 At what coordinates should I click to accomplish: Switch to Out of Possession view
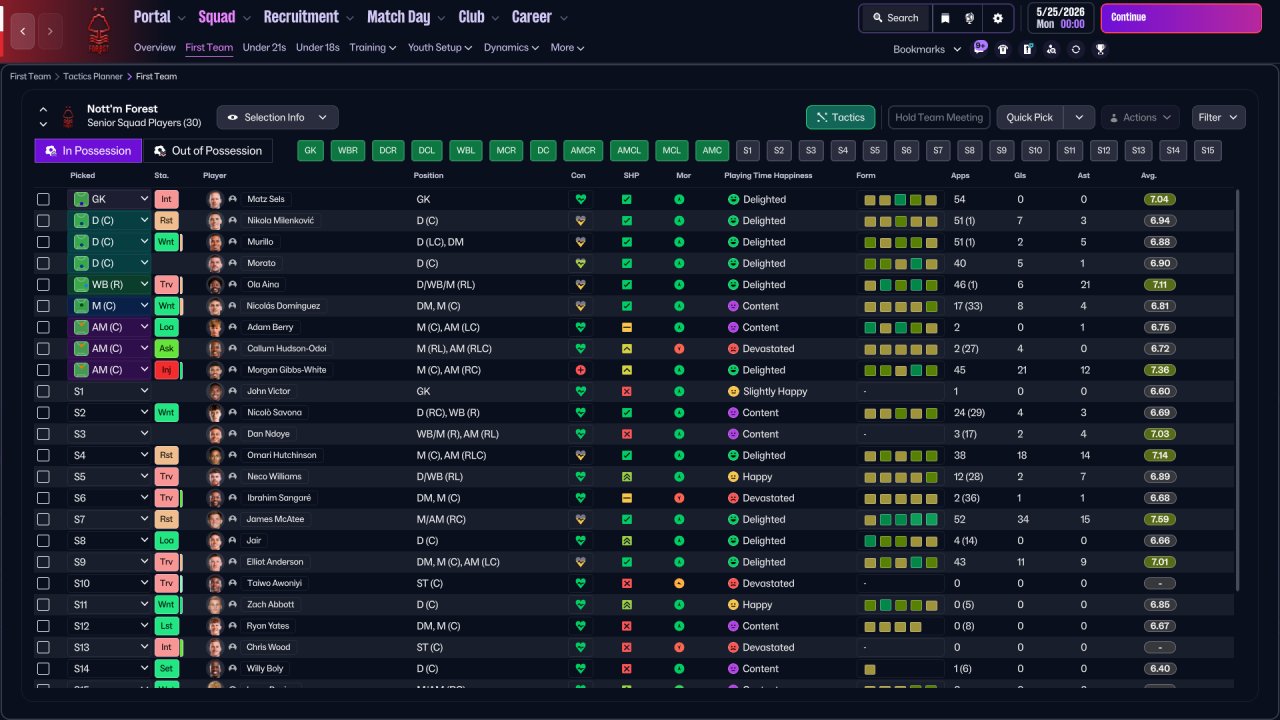tap(207, 151)
